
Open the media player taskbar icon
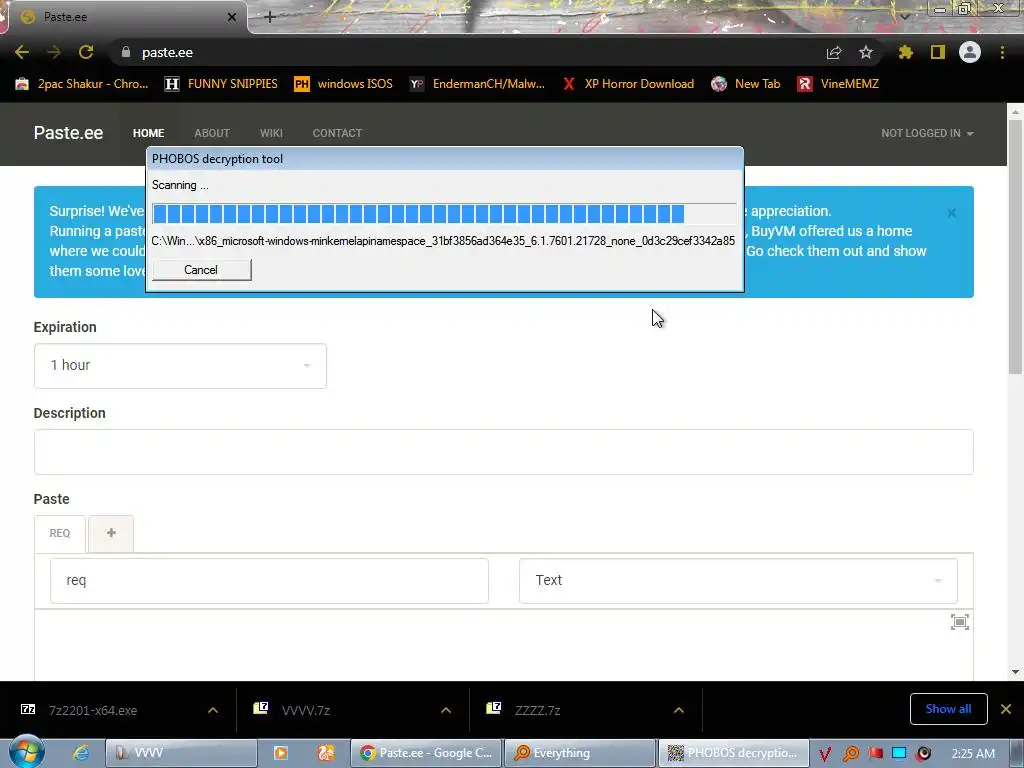[x=280, y=753]
